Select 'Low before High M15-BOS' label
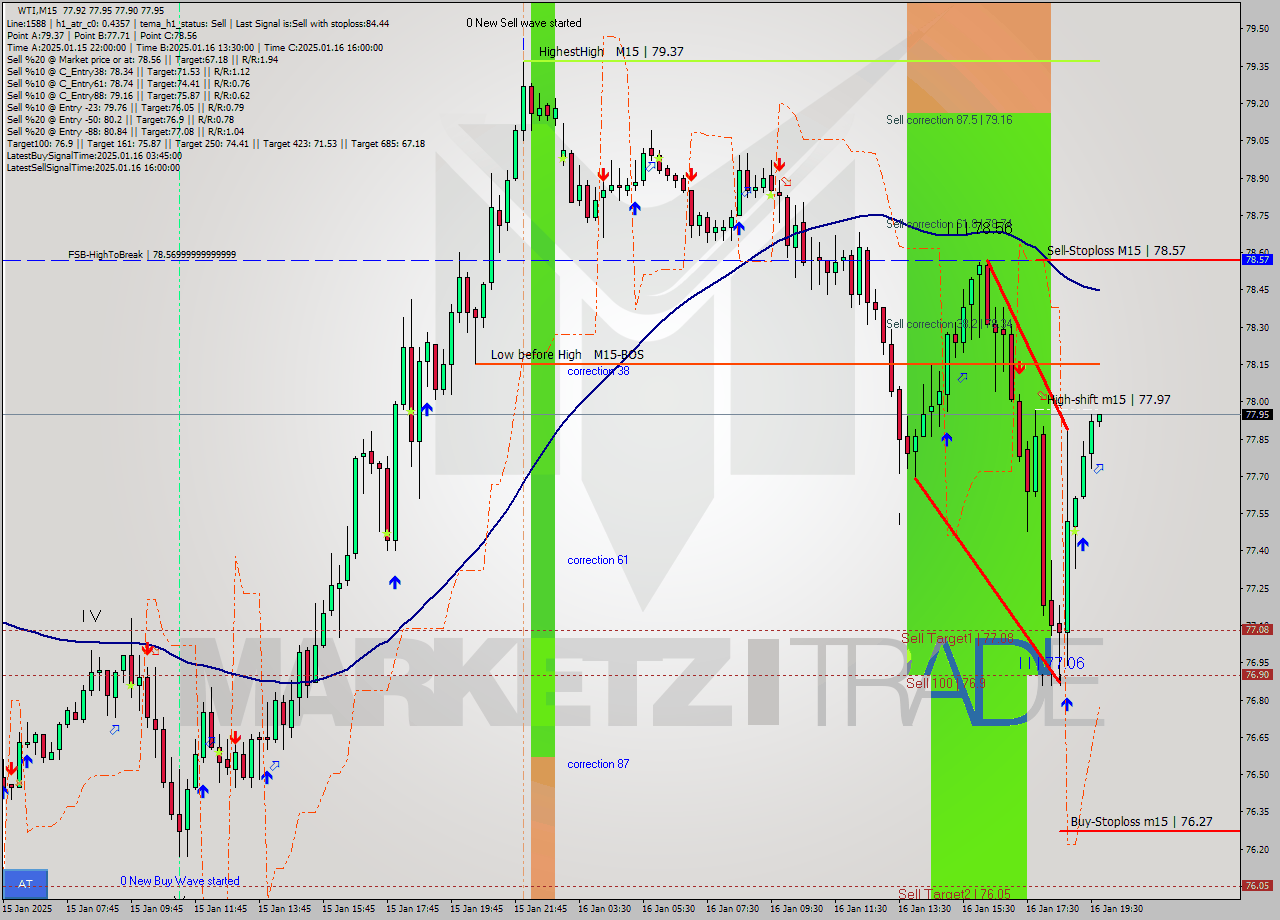 (567, 355)
